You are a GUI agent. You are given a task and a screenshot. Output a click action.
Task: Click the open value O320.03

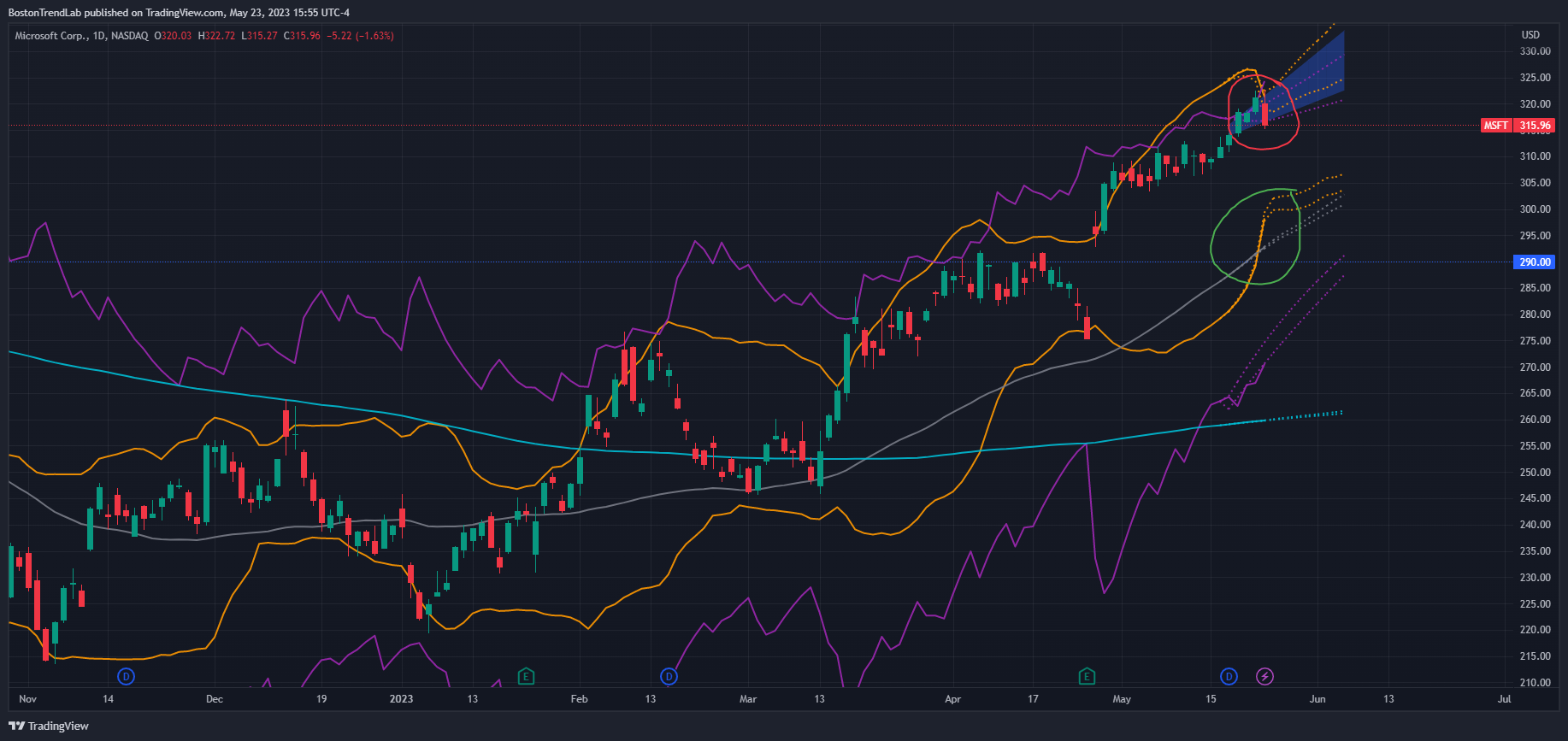point(173,36)
